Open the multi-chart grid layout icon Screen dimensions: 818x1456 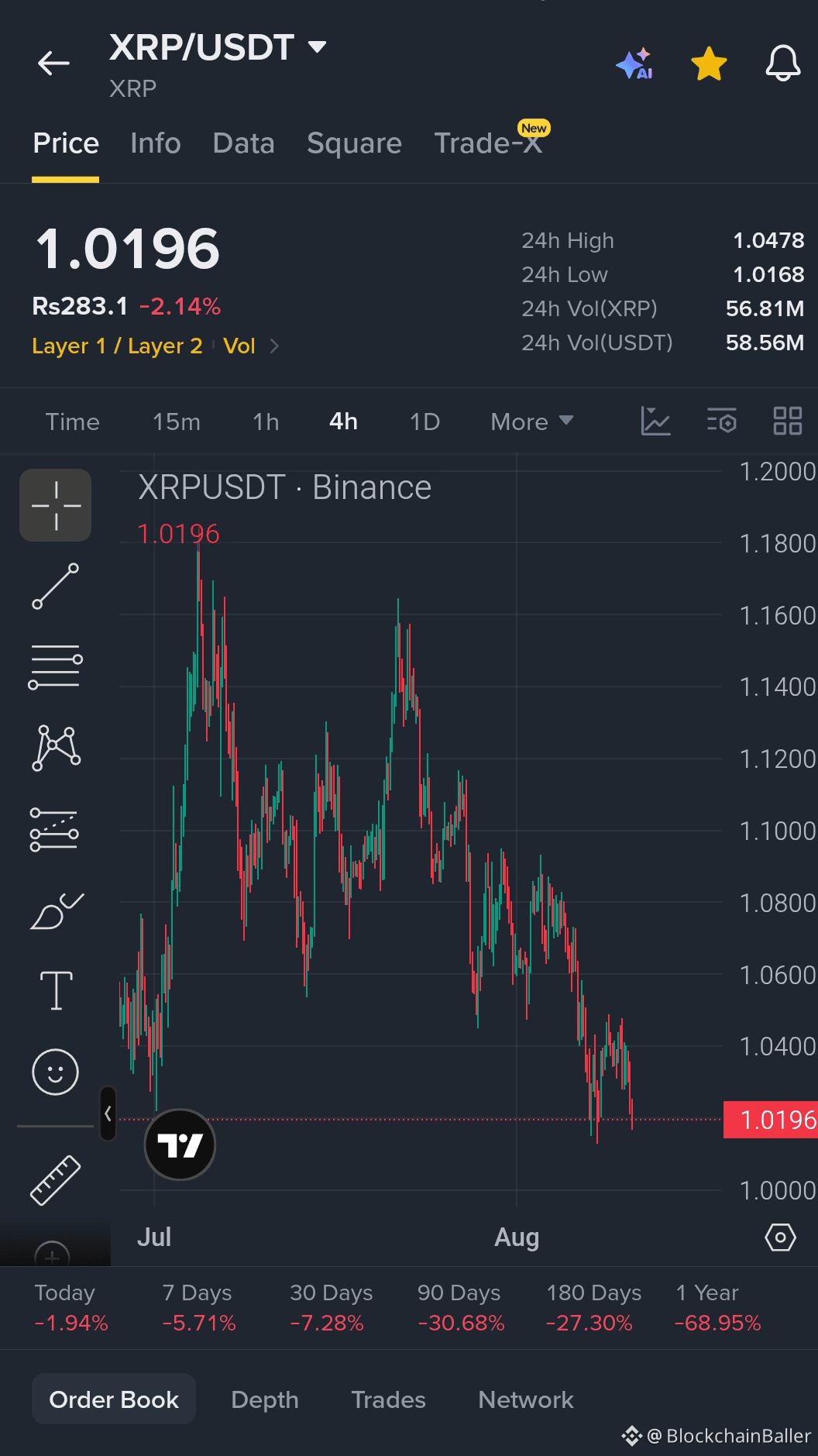(788, 421)
